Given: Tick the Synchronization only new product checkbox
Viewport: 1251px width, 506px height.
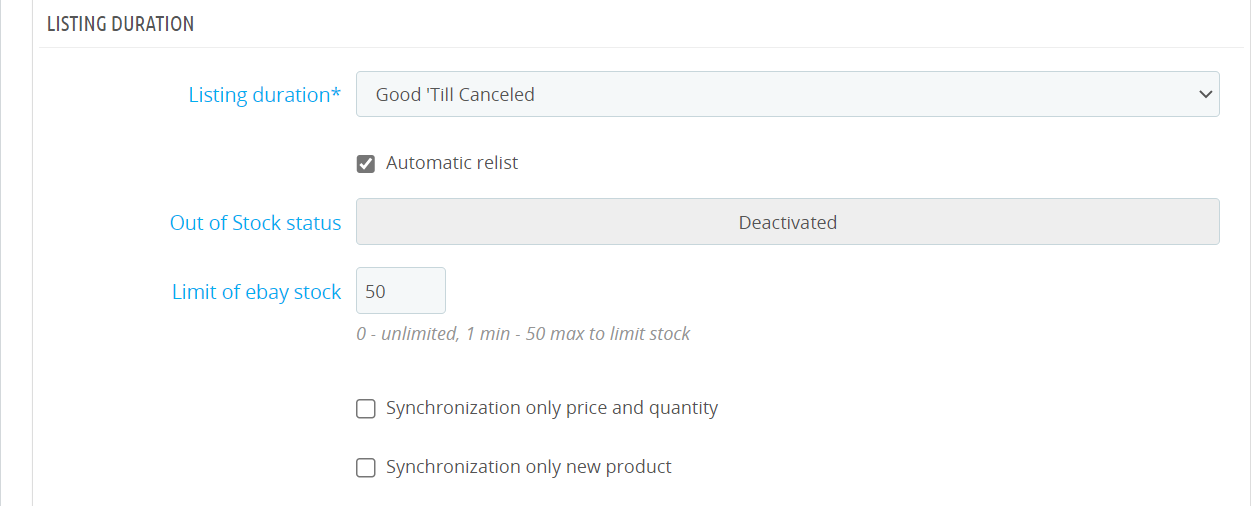Looking at the screenshot, I should [366, 467].
